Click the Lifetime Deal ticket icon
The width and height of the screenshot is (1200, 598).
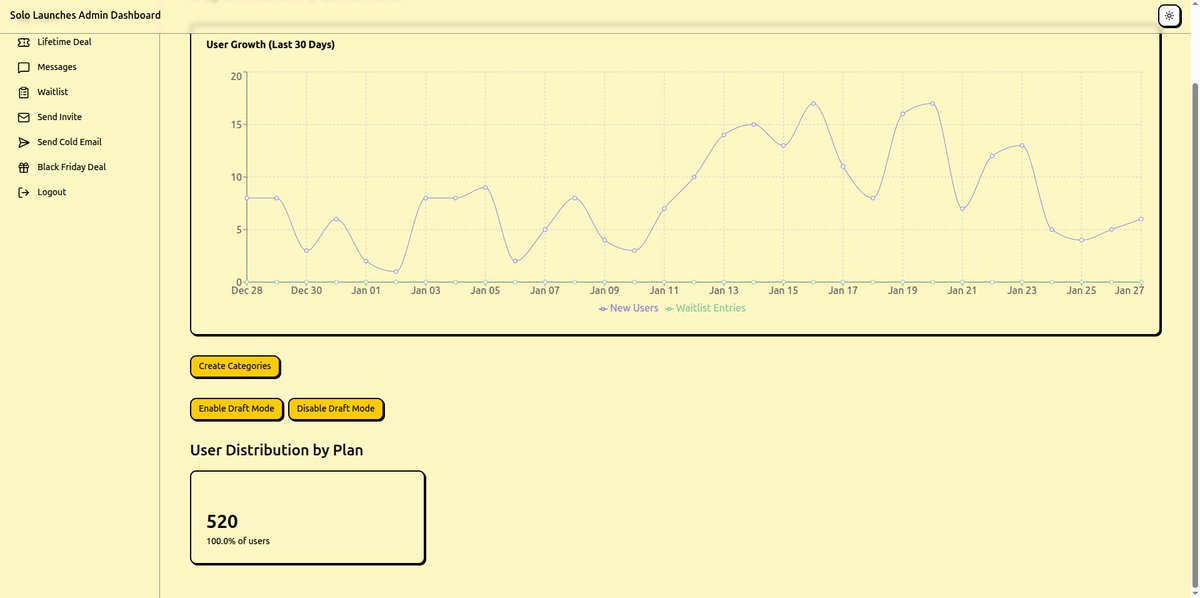(24, 42)
